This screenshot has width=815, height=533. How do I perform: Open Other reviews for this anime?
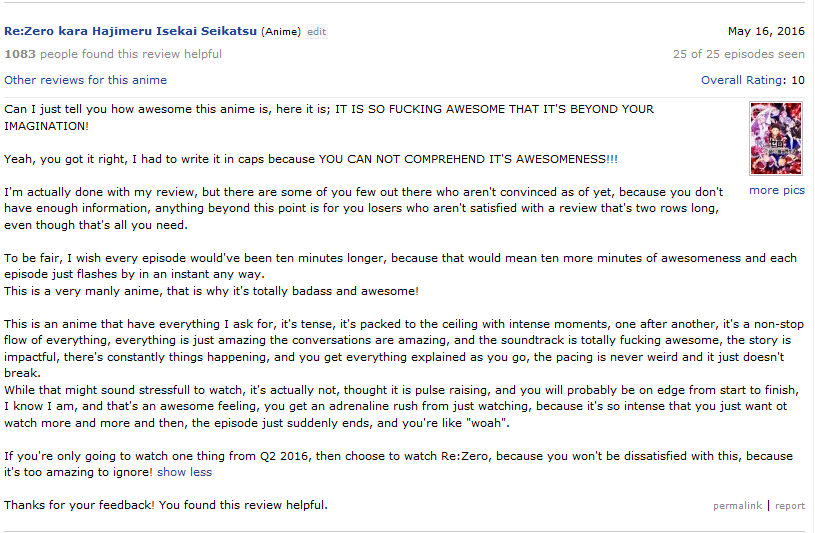86,80
